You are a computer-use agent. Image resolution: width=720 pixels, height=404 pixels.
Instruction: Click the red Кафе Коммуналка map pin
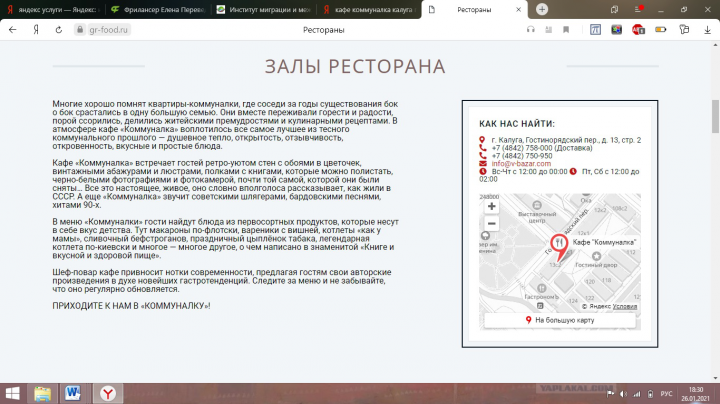[559, 247]
